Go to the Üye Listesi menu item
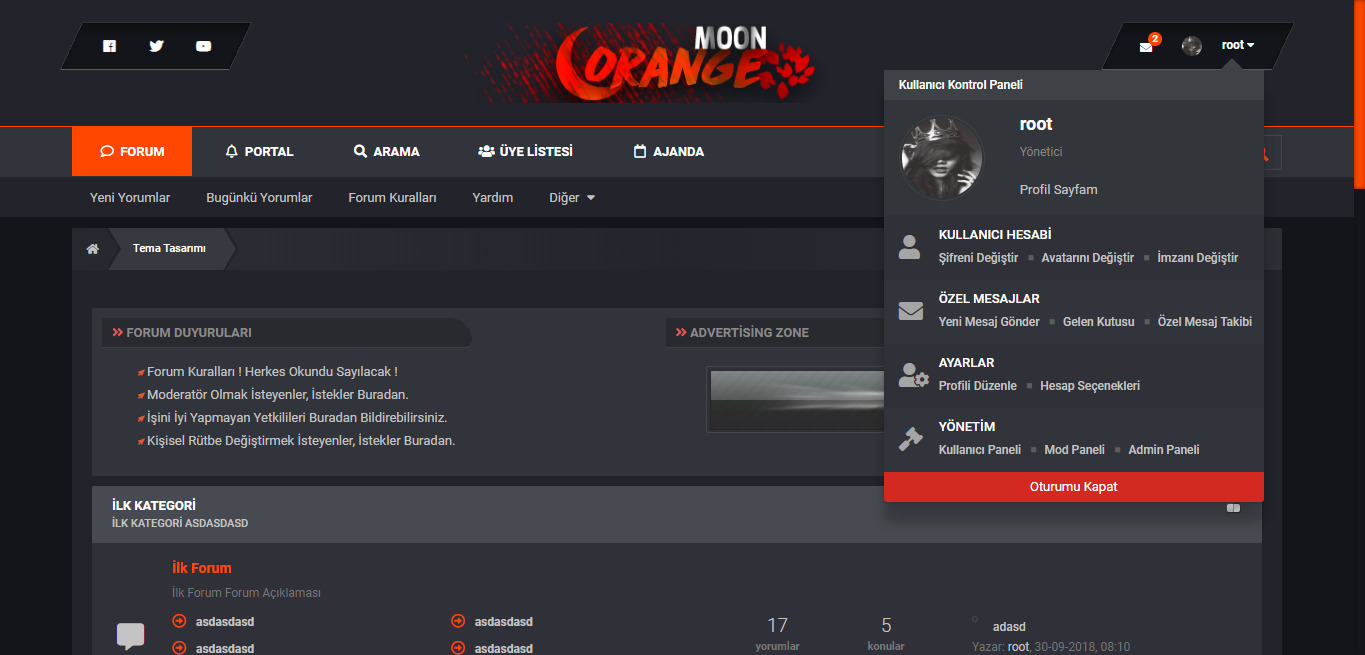Viewport: 1365px width, 655px height. [x=525, y=152]
